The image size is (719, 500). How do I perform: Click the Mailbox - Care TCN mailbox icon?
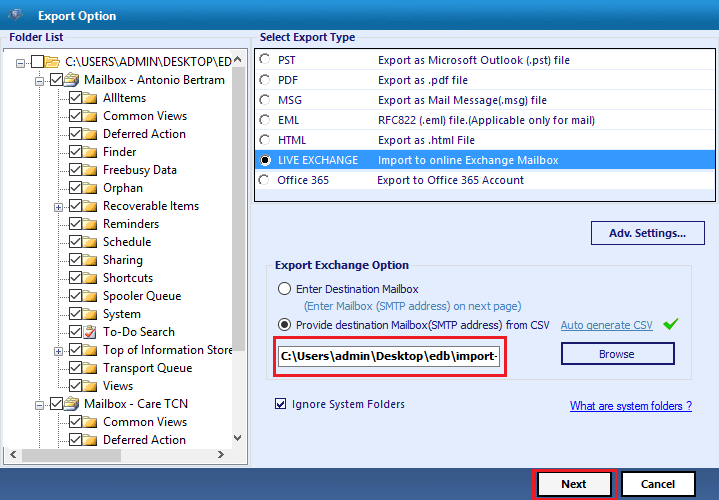click(72, 404)
